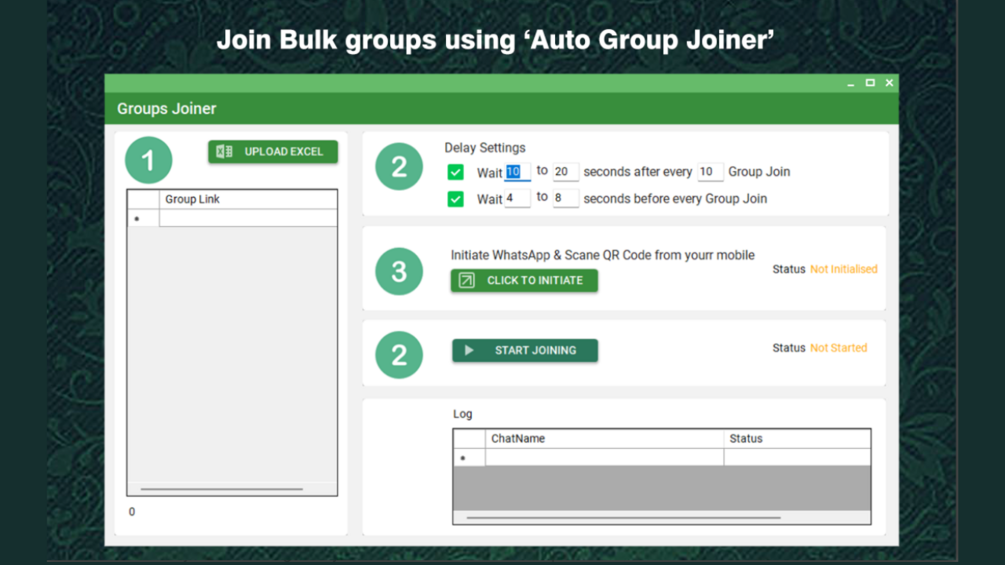
Task: Click the Groups Joiner title text
Action: coord(167,109)
